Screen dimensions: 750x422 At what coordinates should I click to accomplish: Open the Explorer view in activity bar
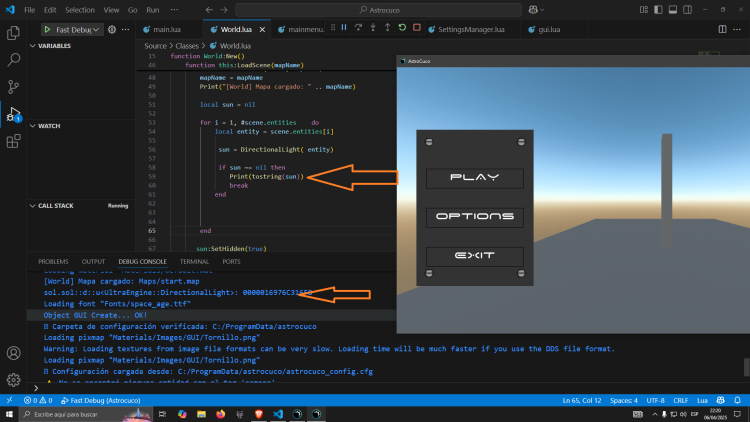[14, 32]
